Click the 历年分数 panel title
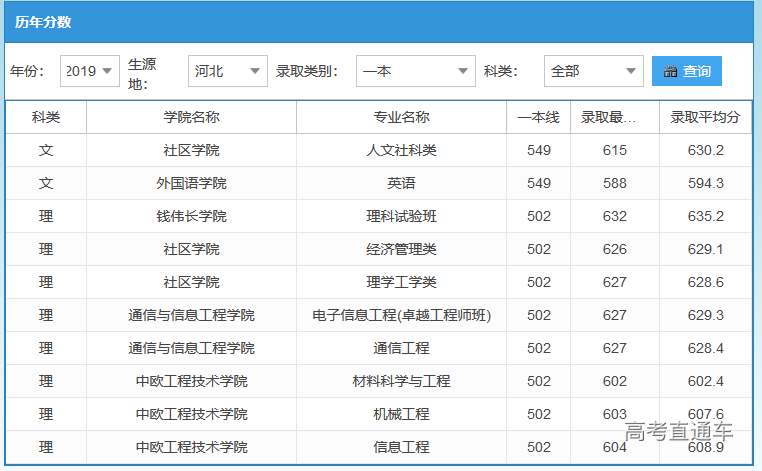The image size is (762, 471). point(43,22)
